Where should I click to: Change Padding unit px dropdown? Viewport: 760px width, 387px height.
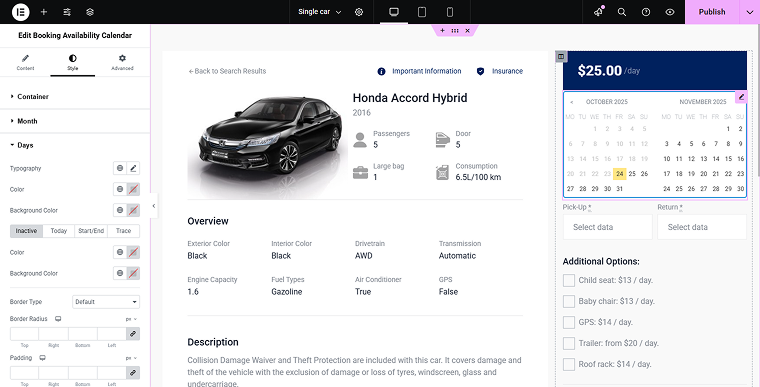131,358
